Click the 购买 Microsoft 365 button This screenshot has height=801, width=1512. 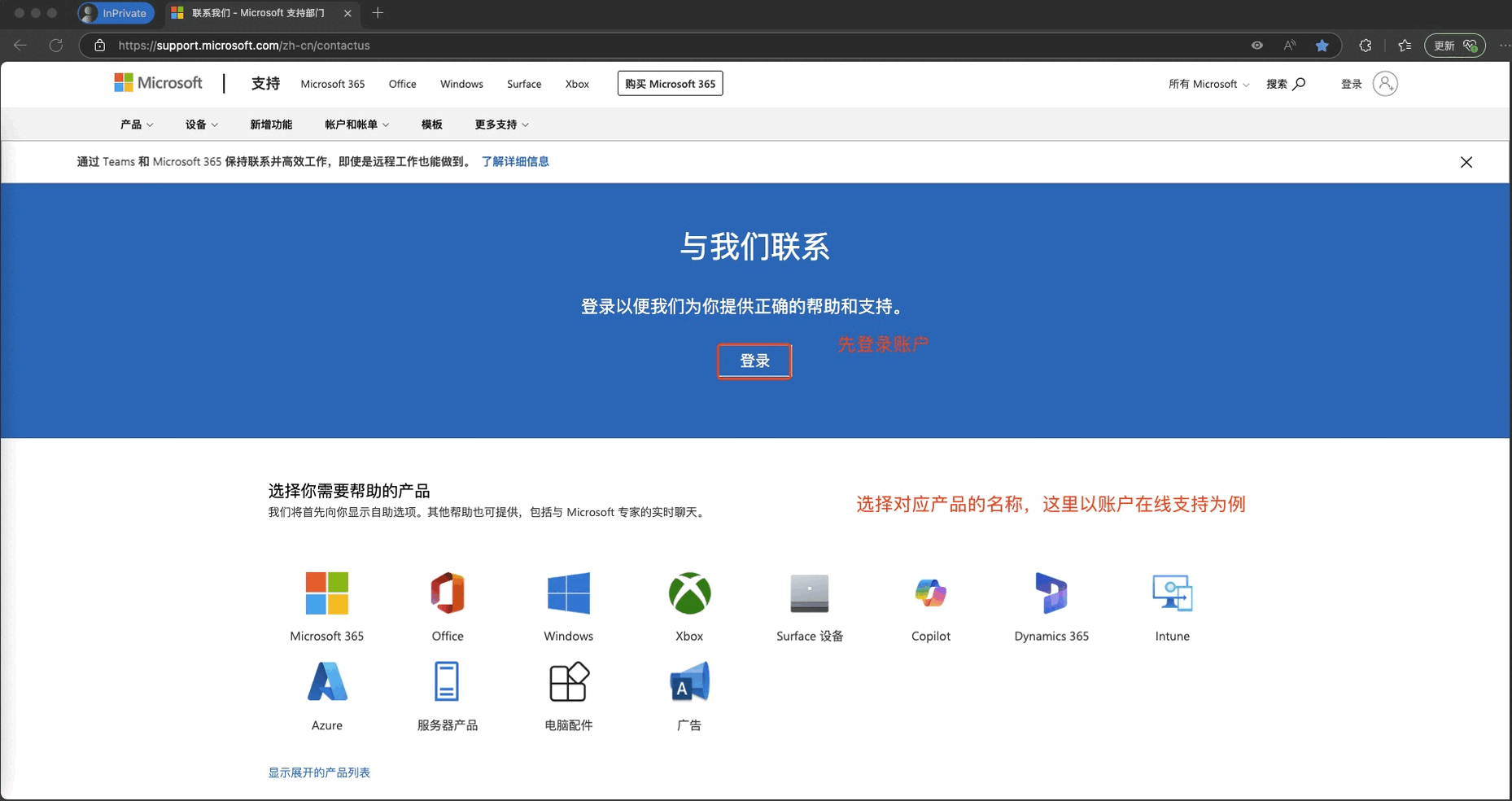click(x=671, y=84)
